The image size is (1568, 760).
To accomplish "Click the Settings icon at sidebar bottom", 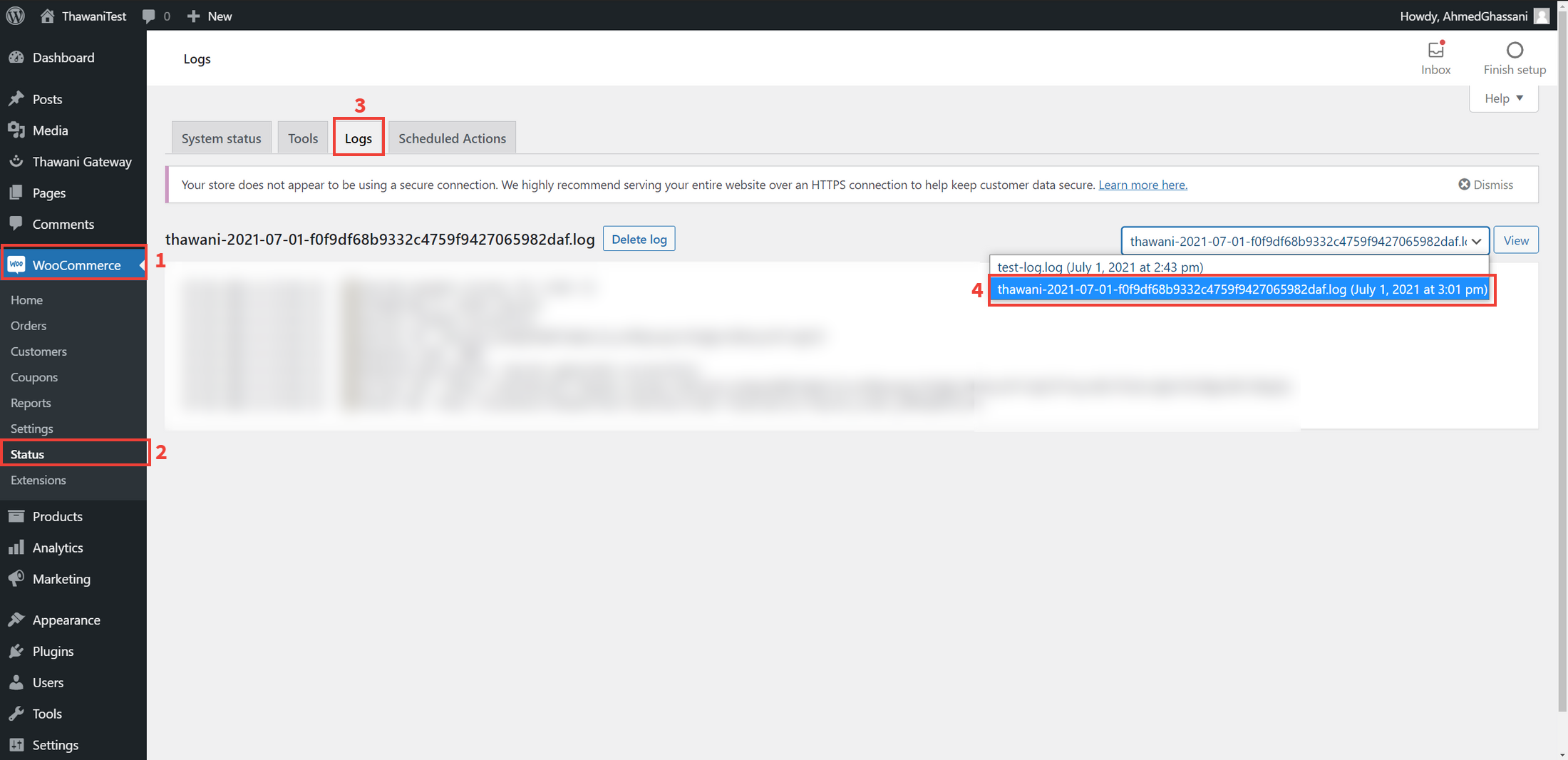I will (x=16, y=745).
